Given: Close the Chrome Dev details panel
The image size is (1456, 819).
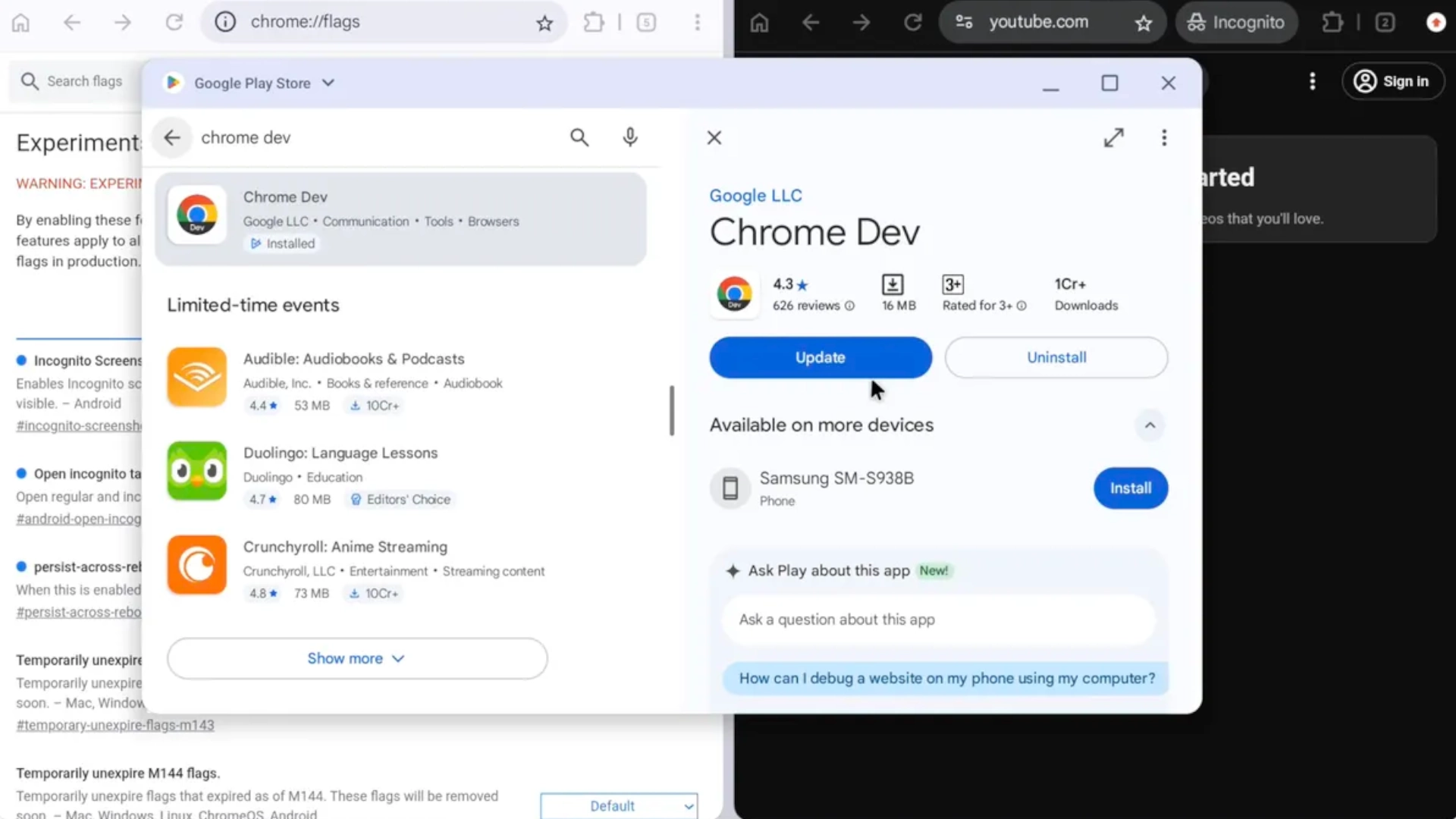Looking at the screenshot, I should point(714,137).
